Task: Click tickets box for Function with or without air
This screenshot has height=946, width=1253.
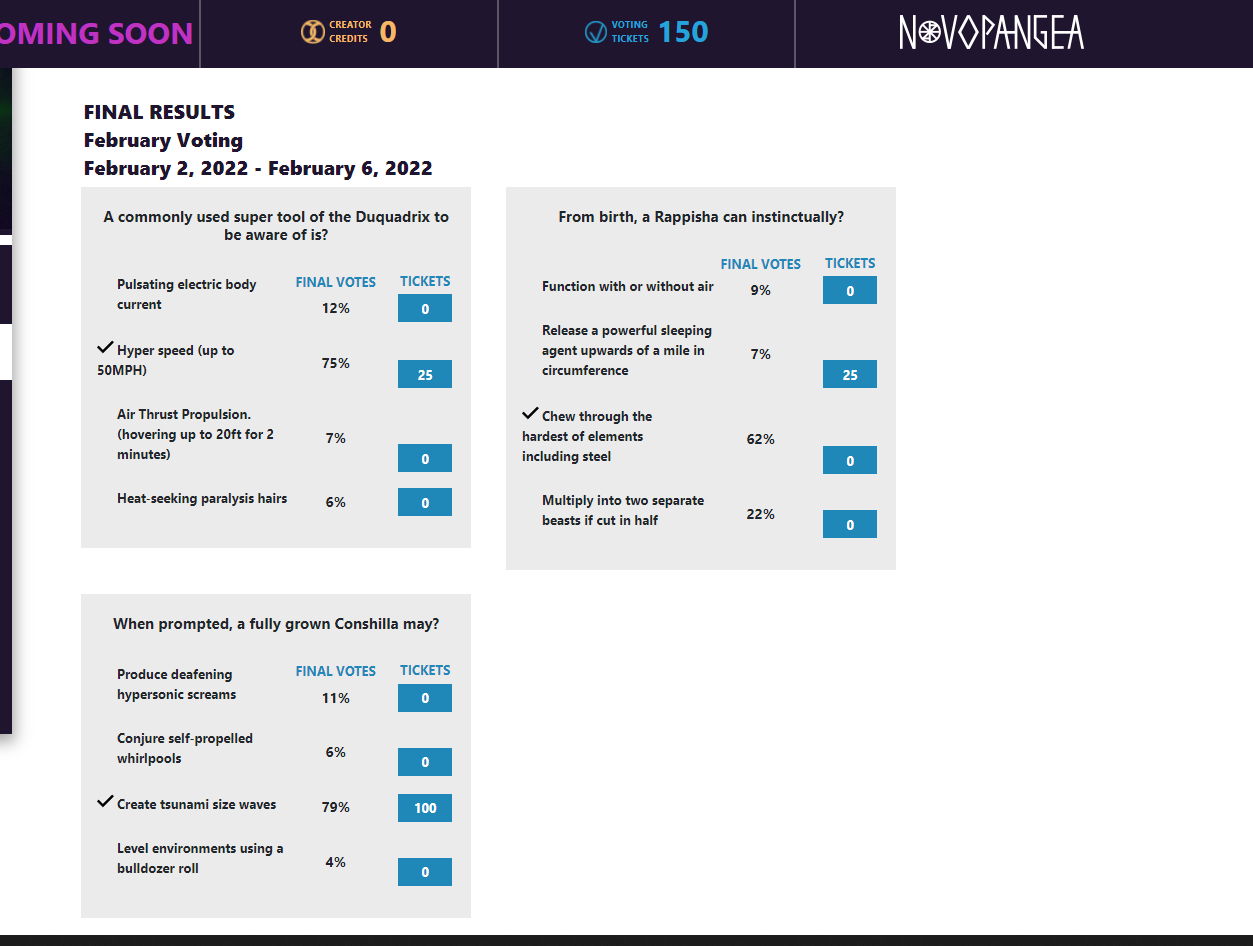Action: (x=850, y=290)
